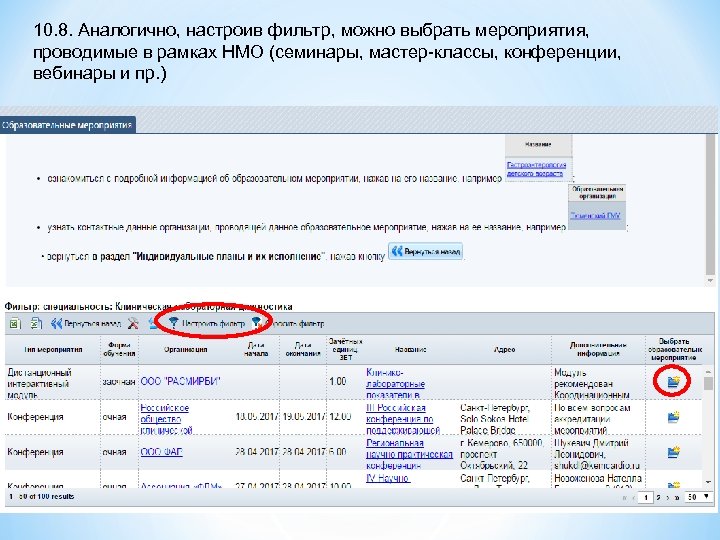
Task: Sort by Организация column header
Action: pyautogui.click(x=186, y=349)
